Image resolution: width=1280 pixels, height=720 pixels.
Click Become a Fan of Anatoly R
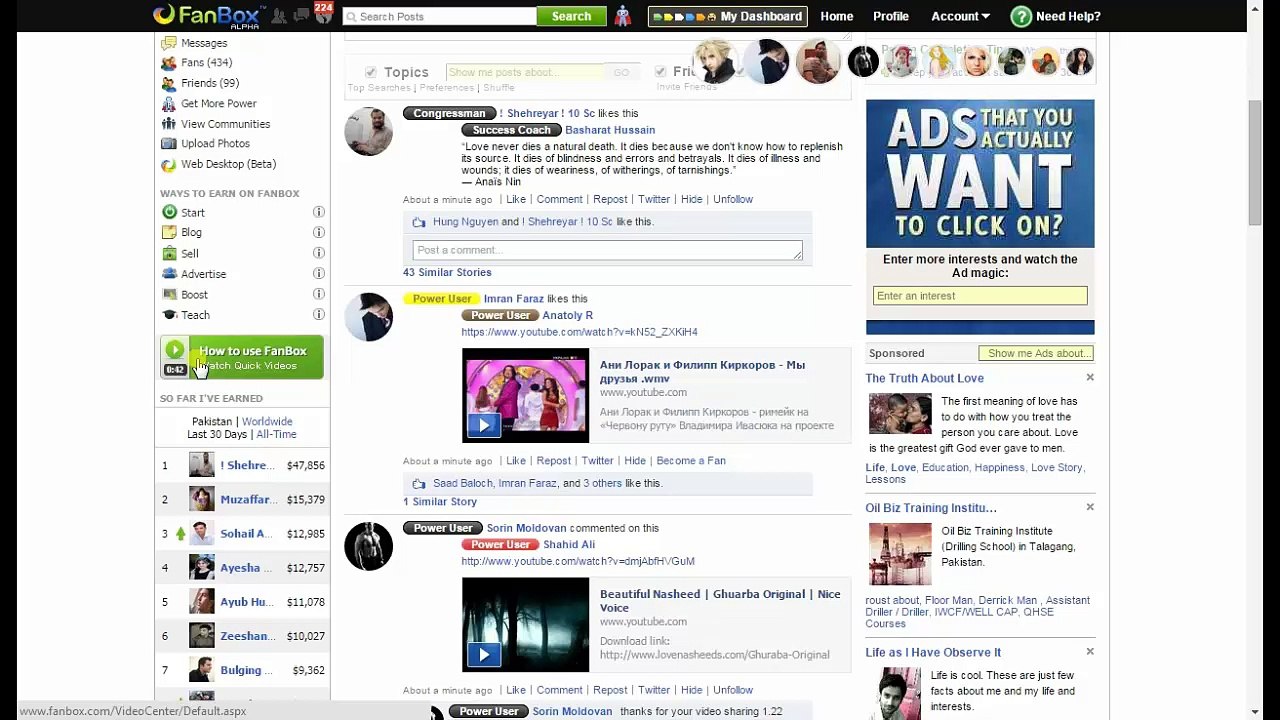(691, 461)
